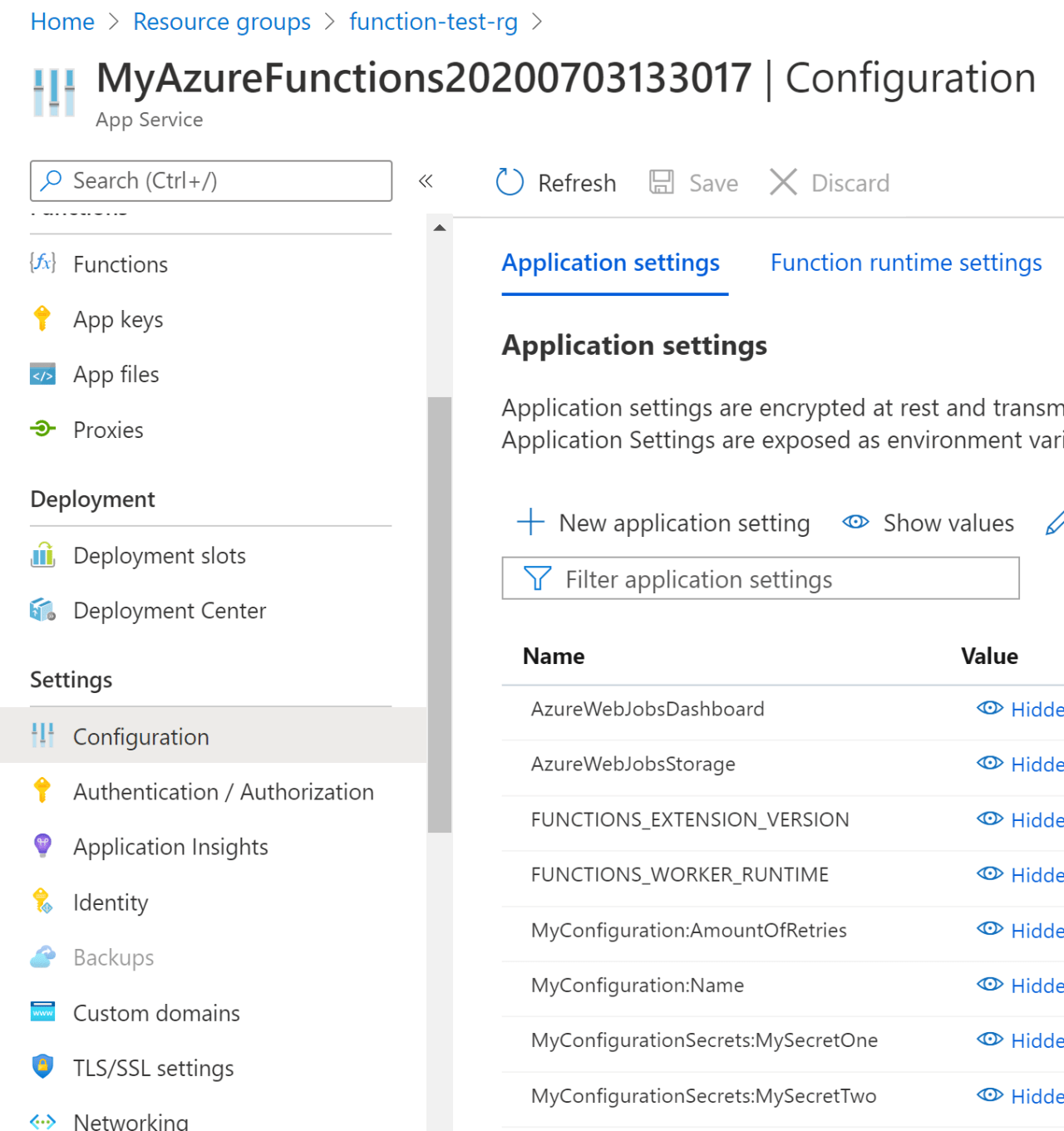
Task: Open TLS/SSL settings
Action: click(153, 1068)
